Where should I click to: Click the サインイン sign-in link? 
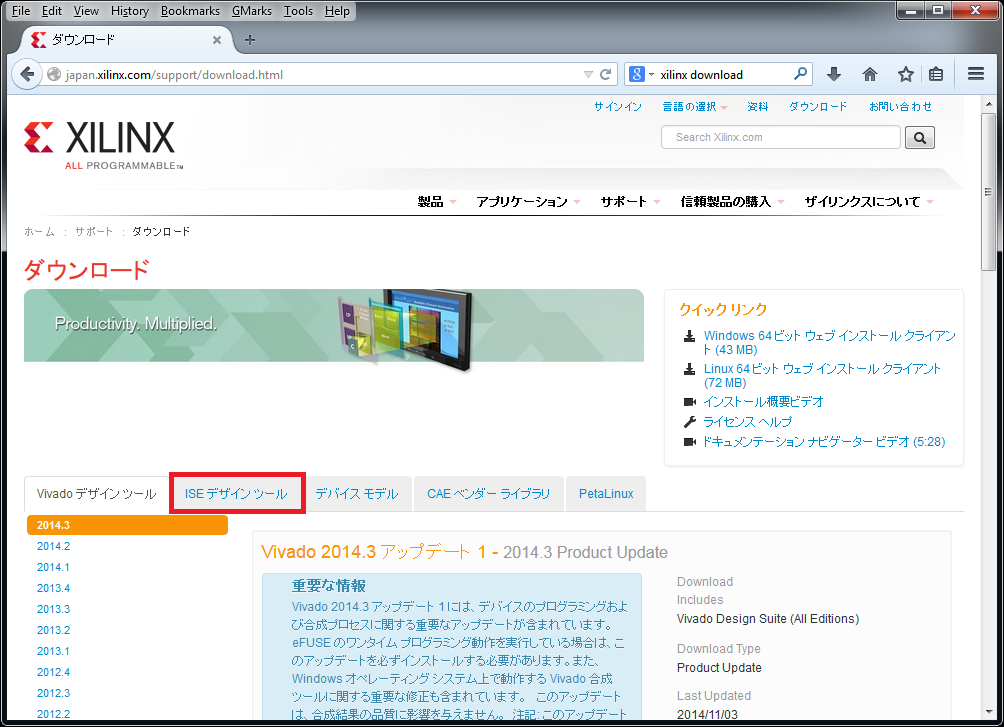[x=618, y=107]
